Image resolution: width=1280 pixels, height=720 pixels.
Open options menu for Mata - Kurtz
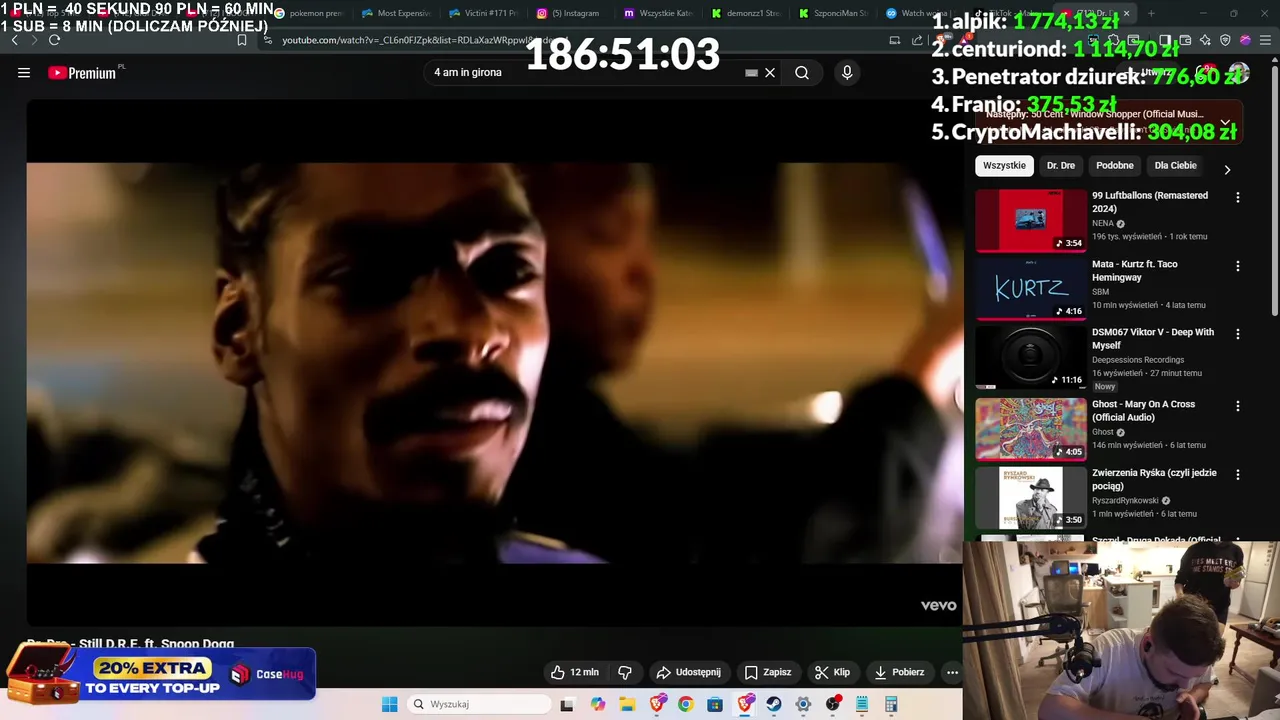(1238, 266)
